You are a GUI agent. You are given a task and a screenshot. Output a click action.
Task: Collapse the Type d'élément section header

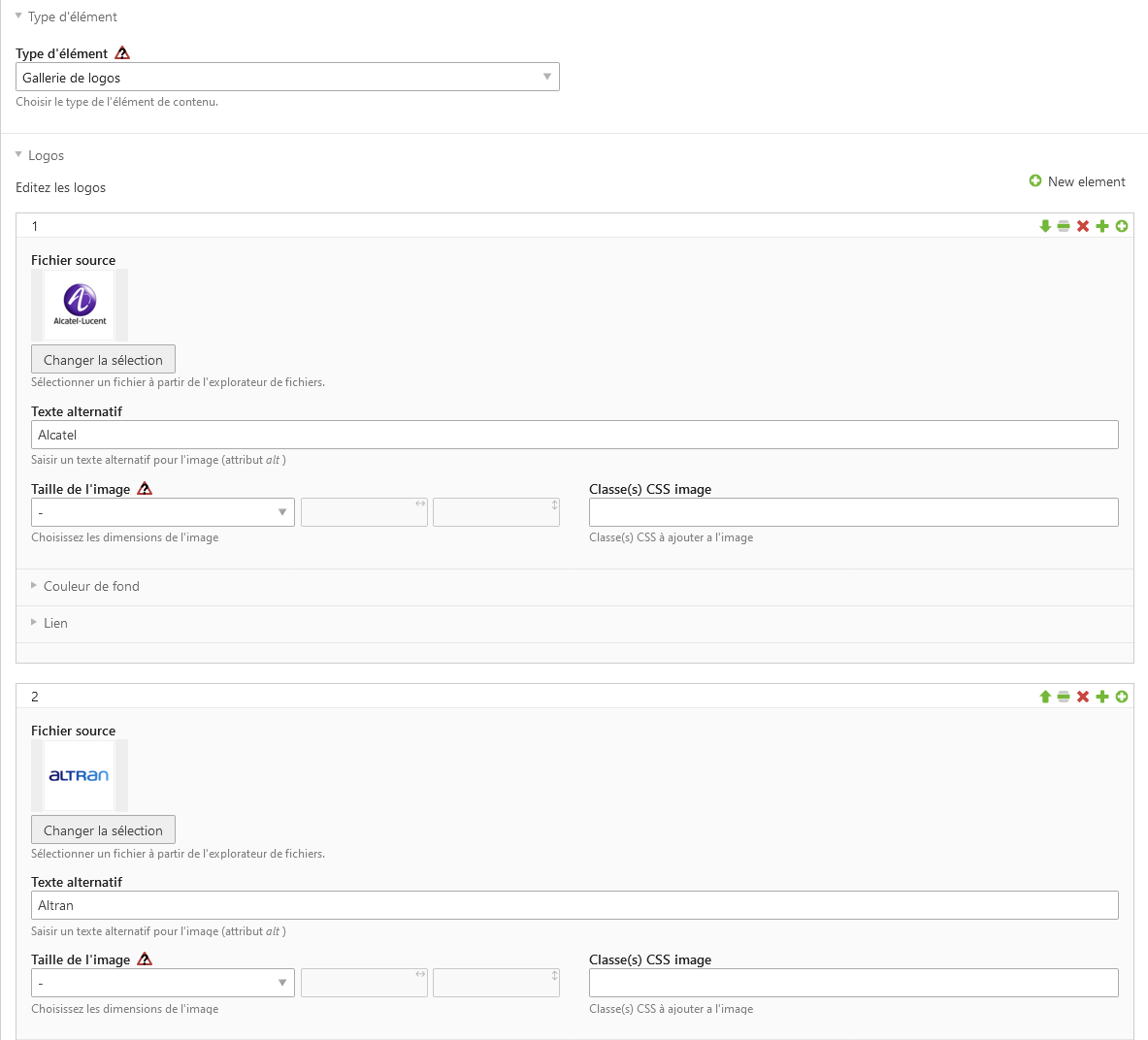(x=66, y=16)
